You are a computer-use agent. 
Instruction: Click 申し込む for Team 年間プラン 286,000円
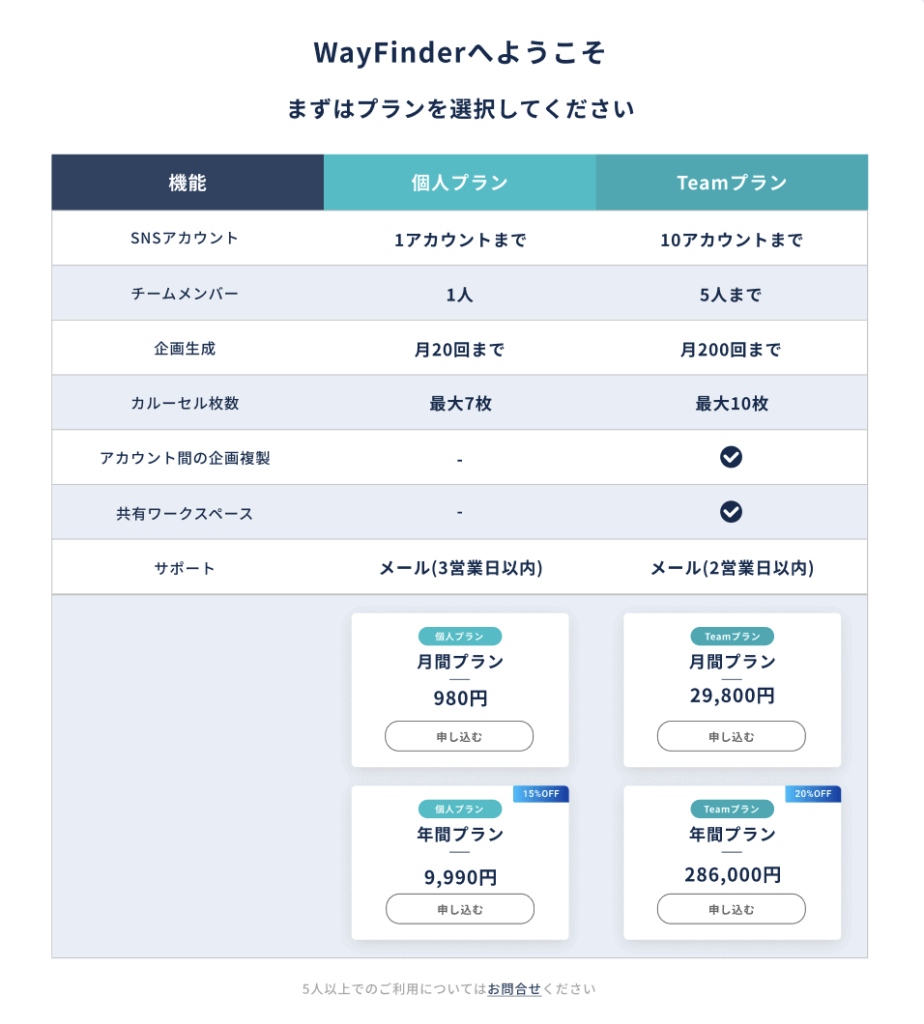click(731, 909)
